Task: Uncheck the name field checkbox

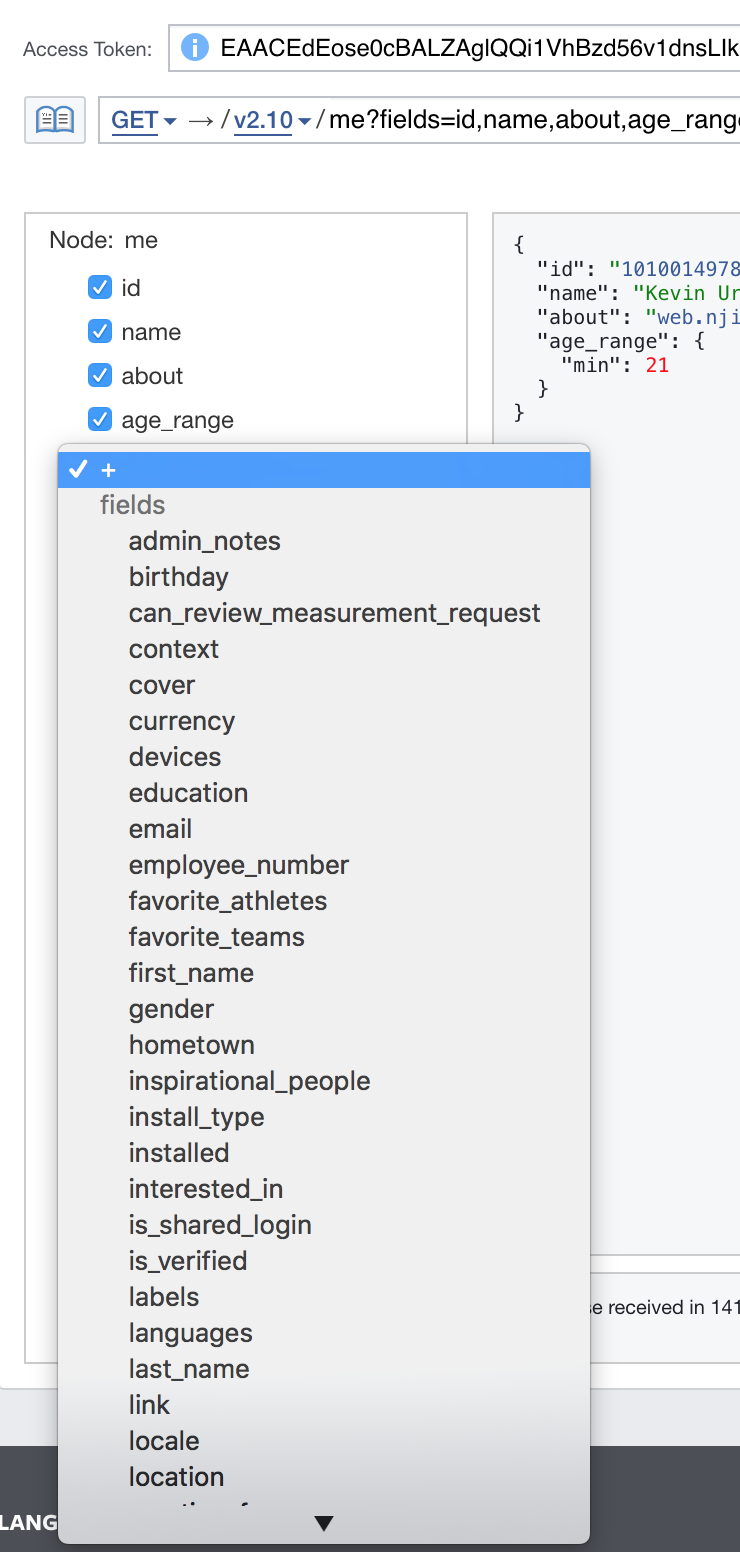Action: (100, 331)
